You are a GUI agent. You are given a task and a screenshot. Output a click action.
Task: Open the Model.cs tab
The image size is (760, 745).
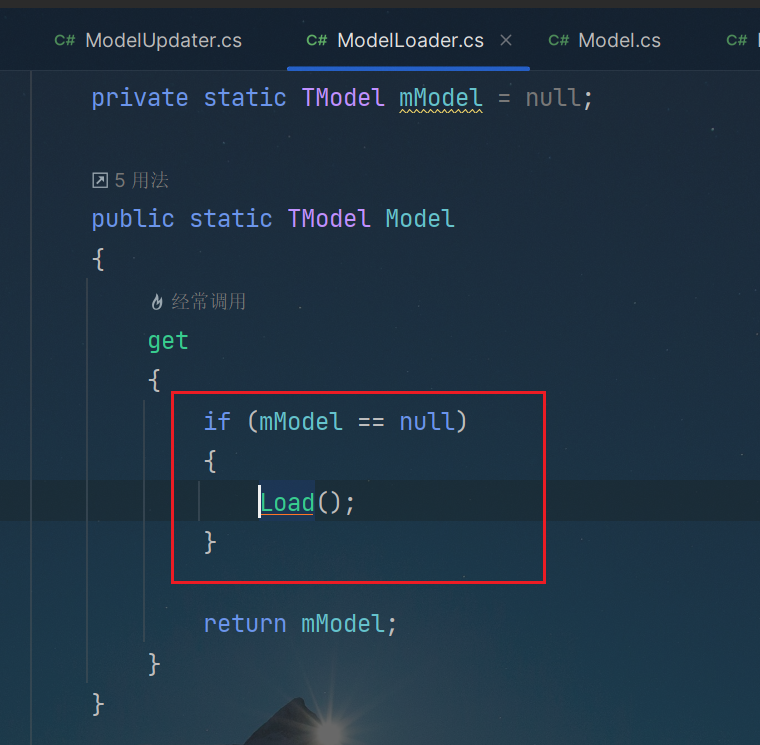[604, 40]
